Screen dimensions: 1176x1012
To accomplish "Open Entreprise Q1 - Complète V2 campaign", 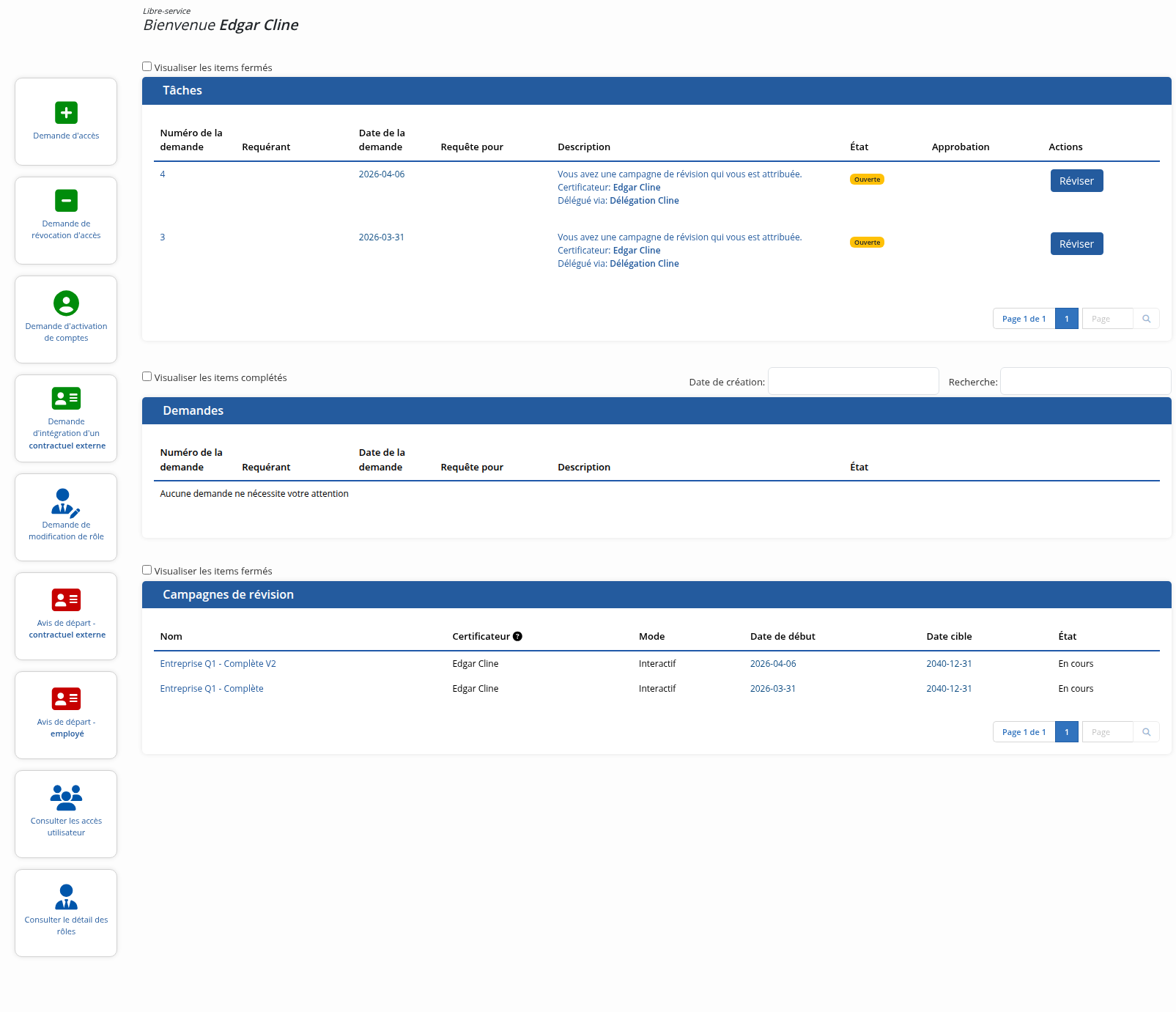I will tap(218, 664).
